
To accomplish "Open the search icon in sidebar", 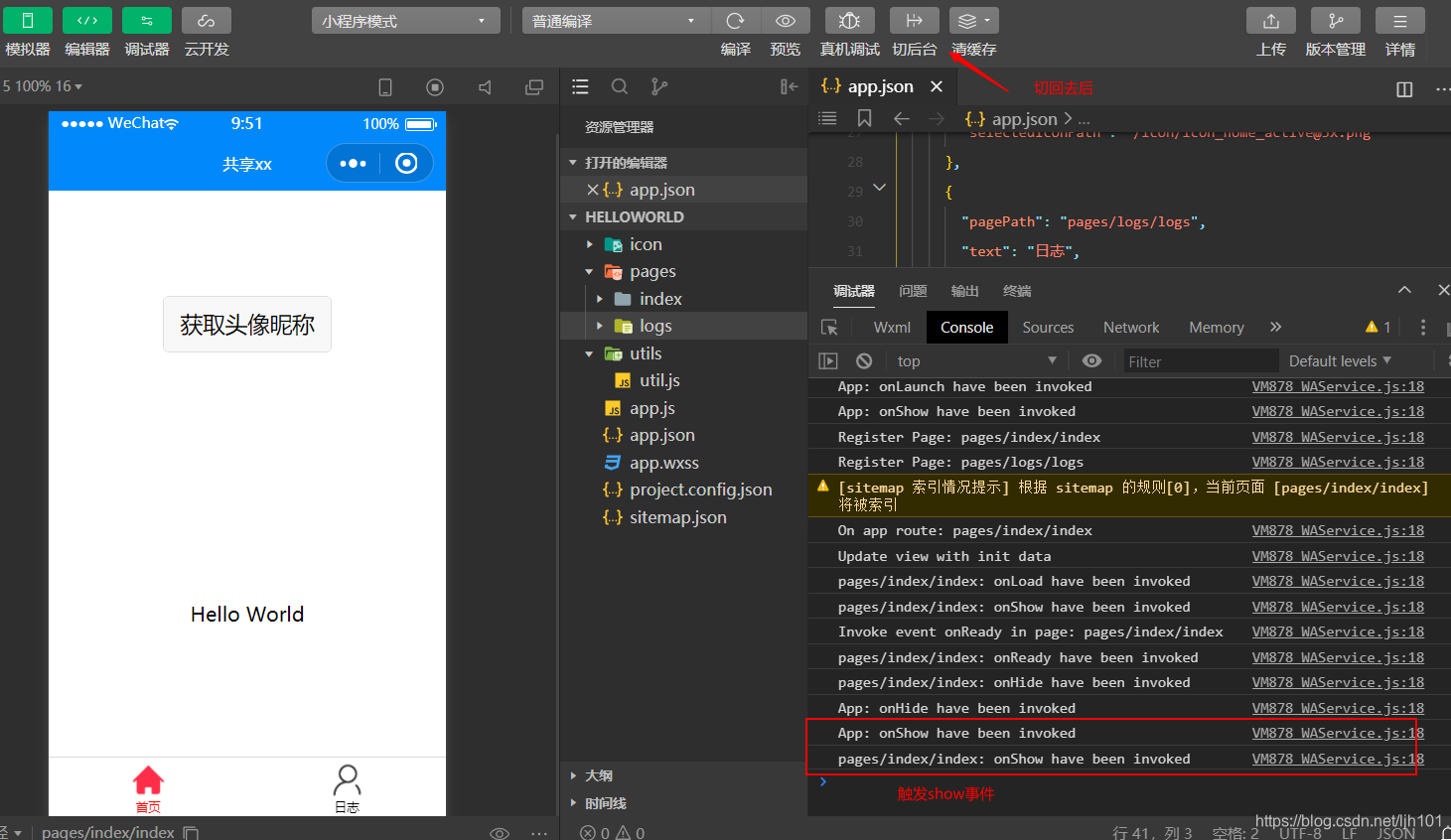I will click(x=620, y=87).
